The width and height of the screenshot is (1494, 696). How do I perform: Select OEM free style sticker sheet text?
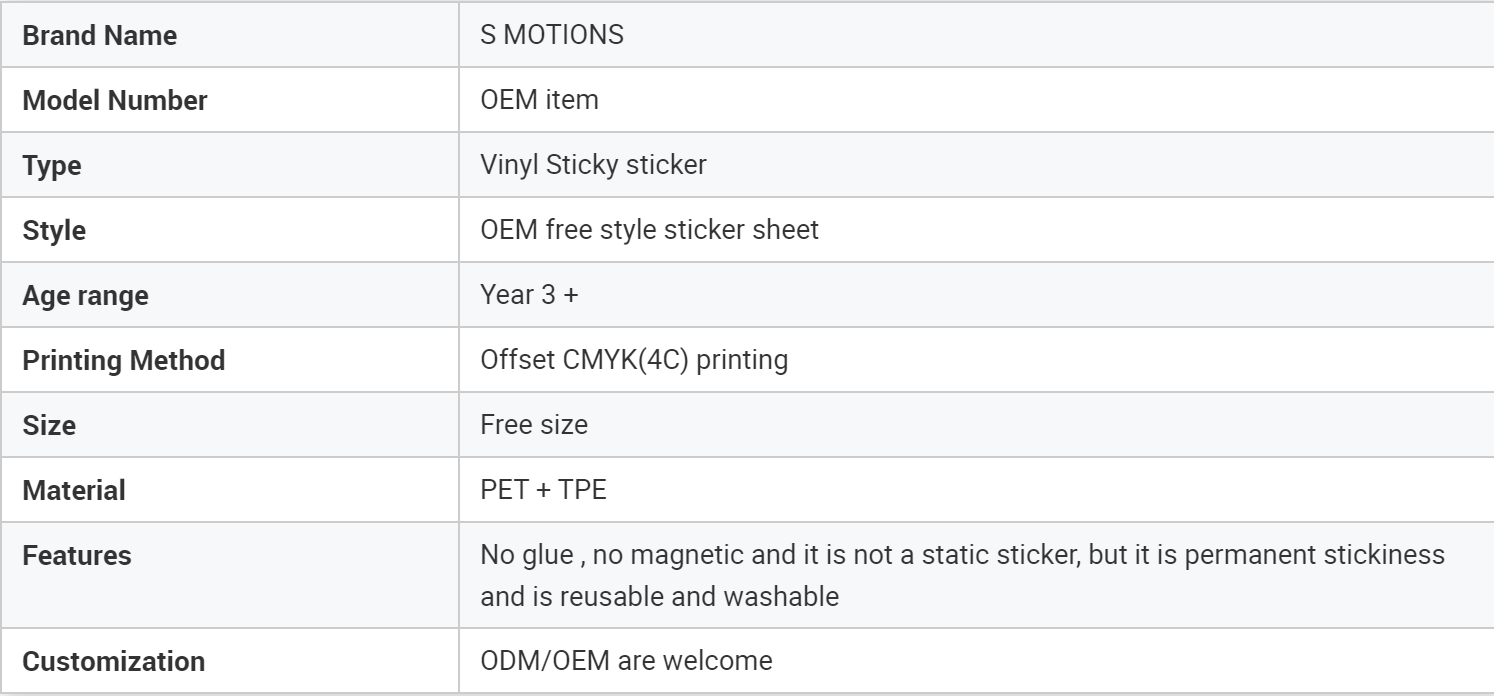tap(649, 230)
